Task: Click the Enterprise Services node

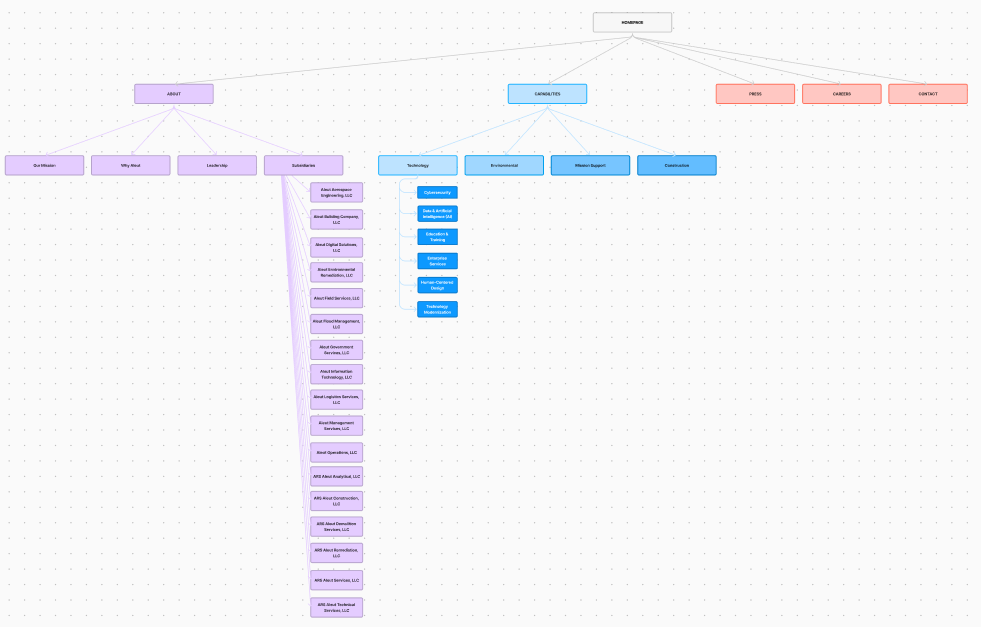Action: click(437, 261)
